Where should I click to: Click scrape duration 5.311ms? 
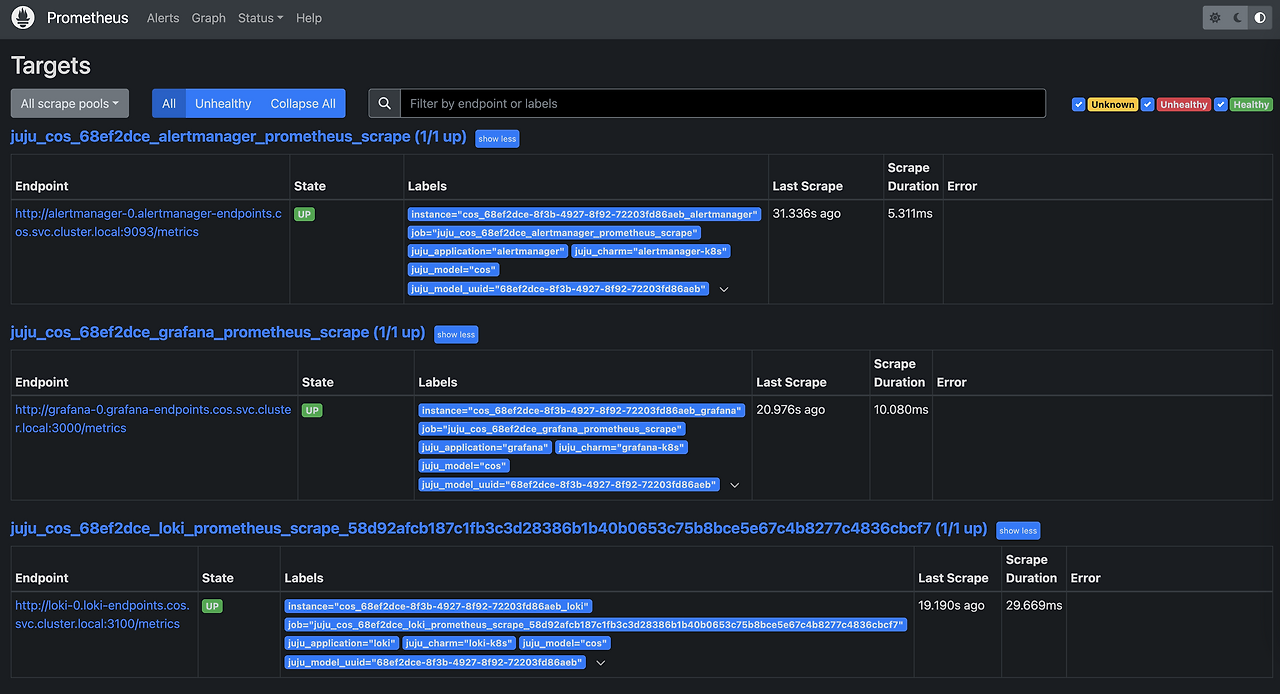[x=910, y=214]
